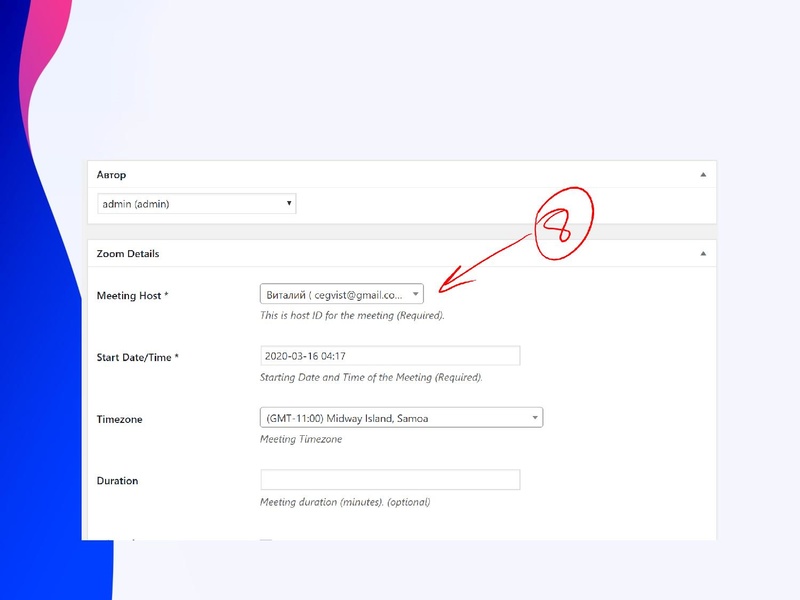Viewport: 800px width, 600px height.
Task: Click the Timezone dropdown arrow icon
Action: point(535,418)
